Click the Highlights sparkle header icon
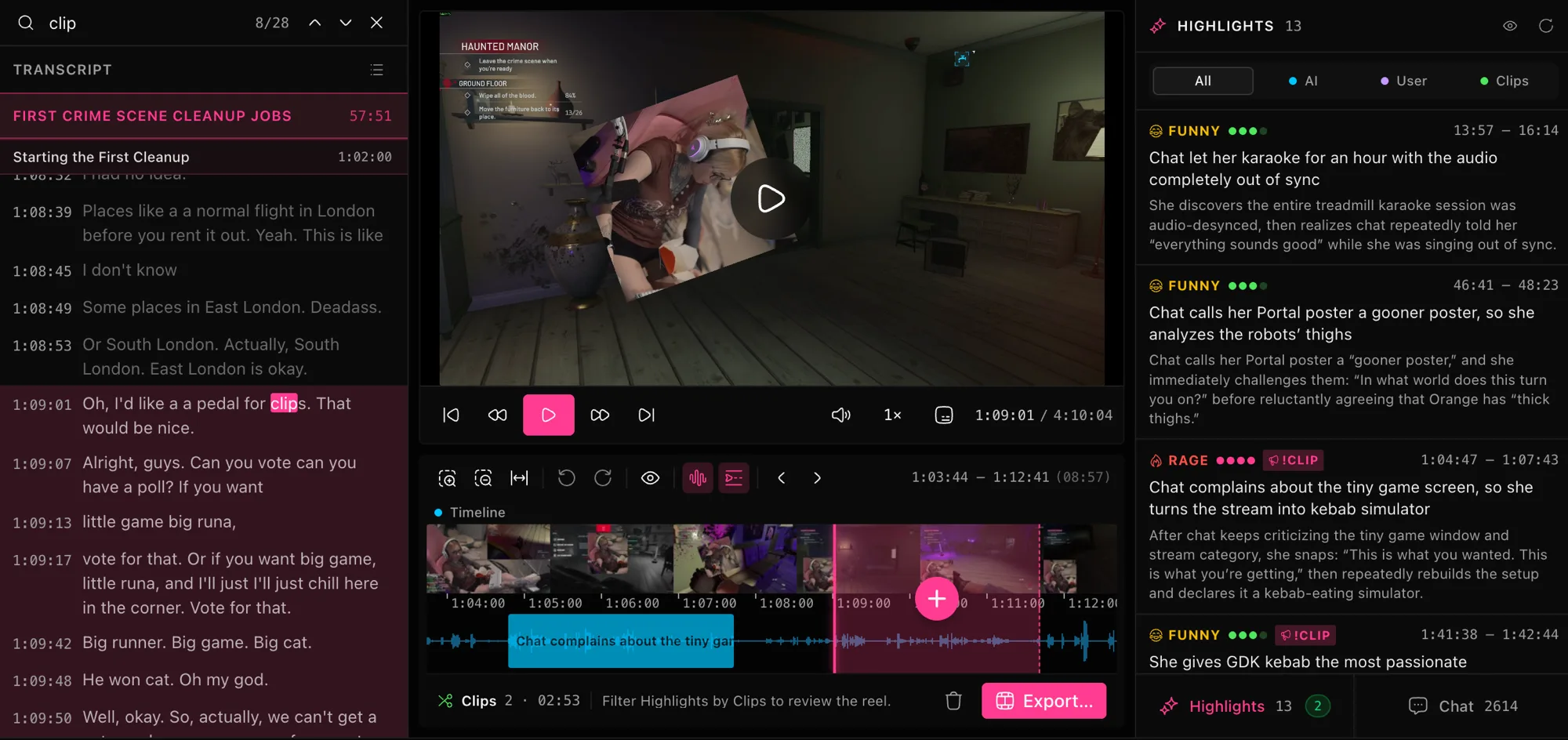This screenshot has width=1568, height=740. (1158, 26)
